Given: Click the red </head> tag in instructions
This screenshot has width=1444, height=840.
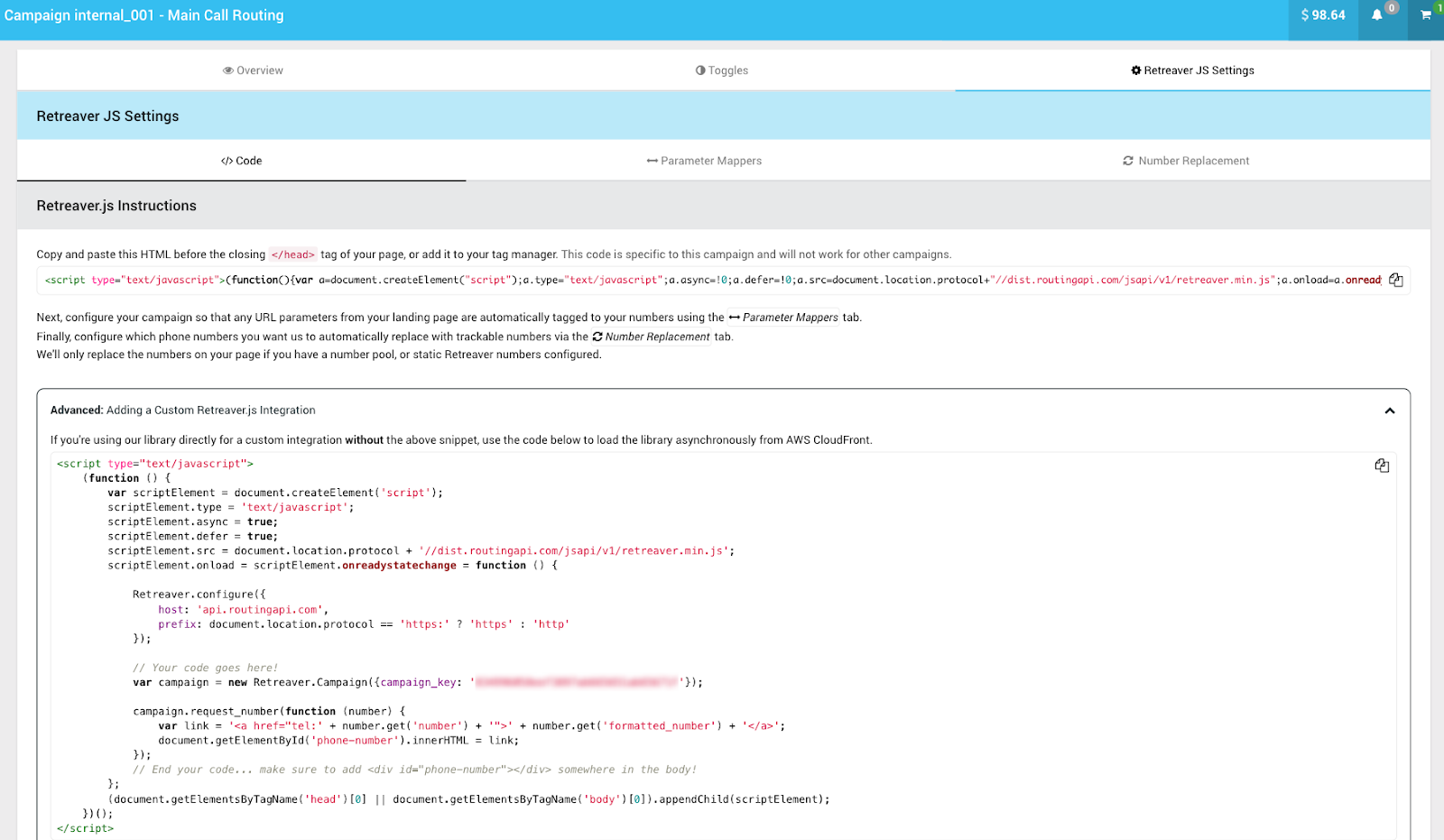Looking at the screenshot, I should [292, 254].
